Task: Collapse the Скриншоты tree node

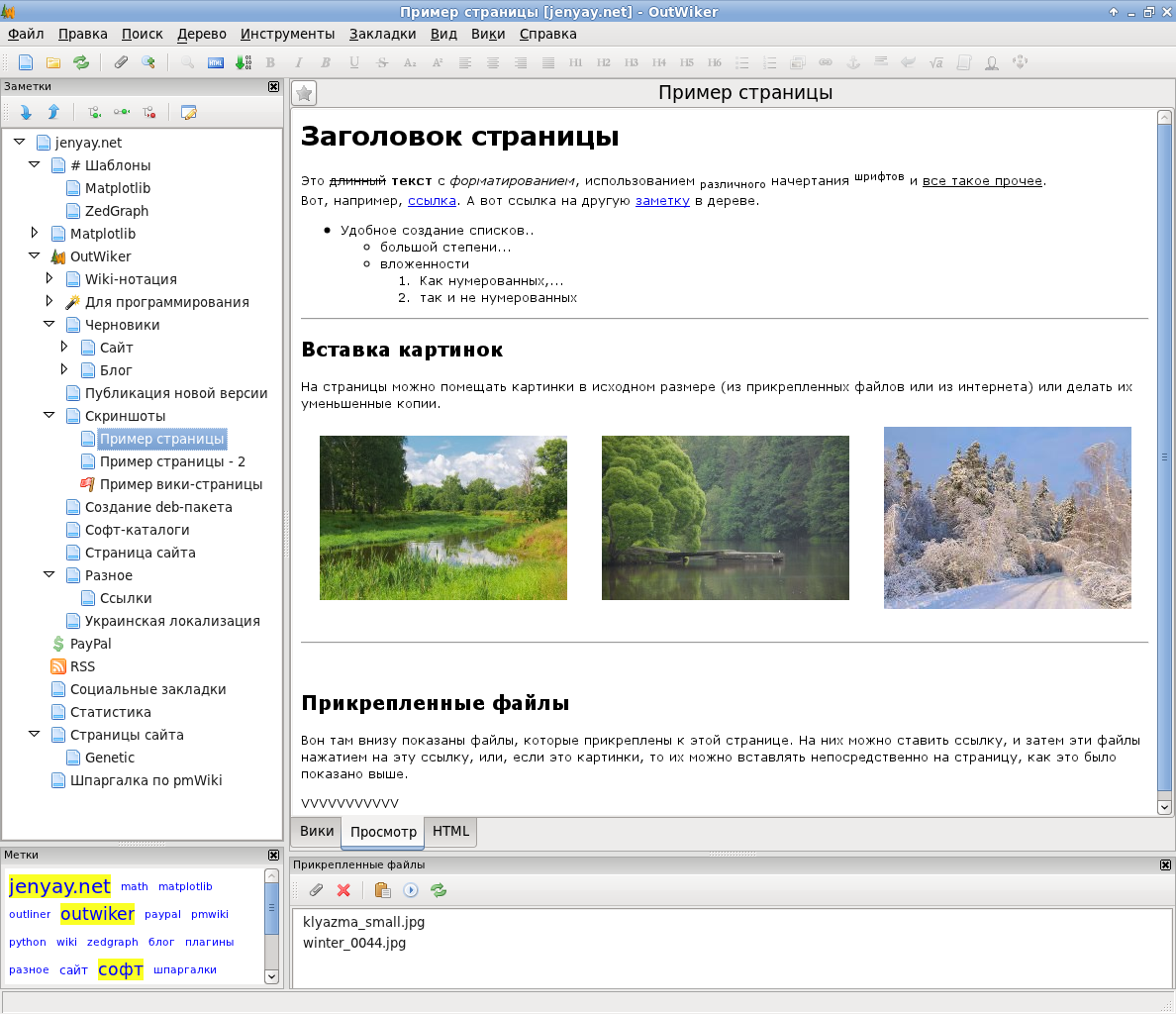Action: 49,416
